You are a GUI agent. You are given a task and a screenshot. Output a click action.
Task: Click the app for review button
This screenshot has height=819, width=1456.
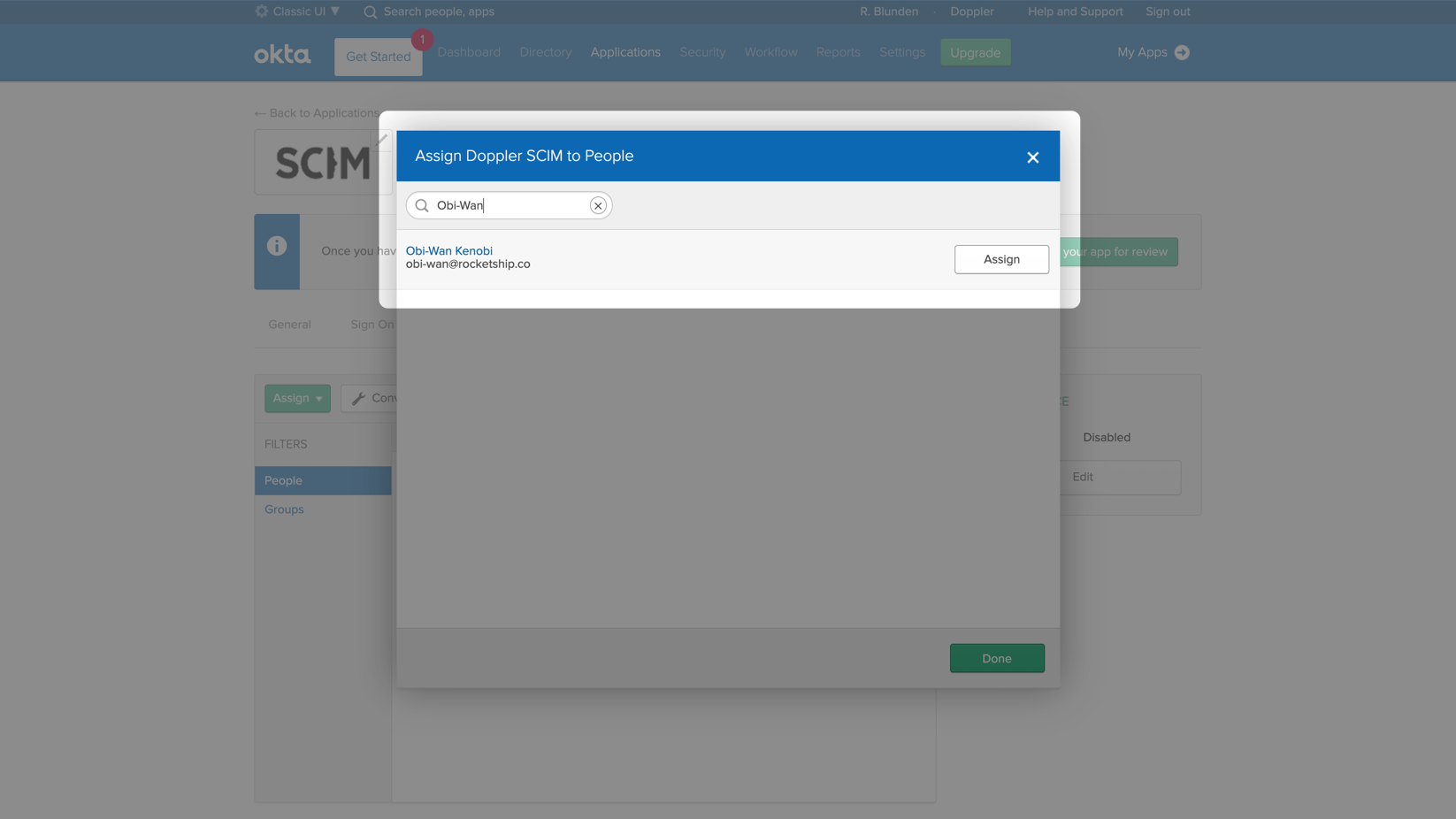[1119, 252]
